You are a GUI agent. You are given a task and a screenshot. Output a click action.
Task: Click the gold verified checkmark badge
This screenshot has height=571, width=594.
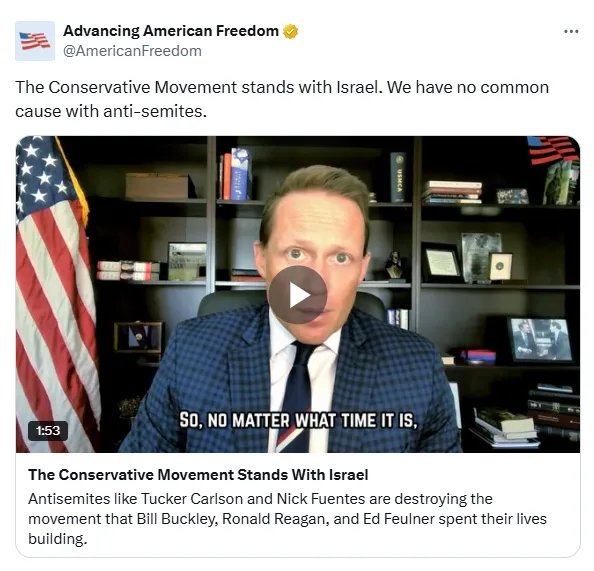(291, 31)
